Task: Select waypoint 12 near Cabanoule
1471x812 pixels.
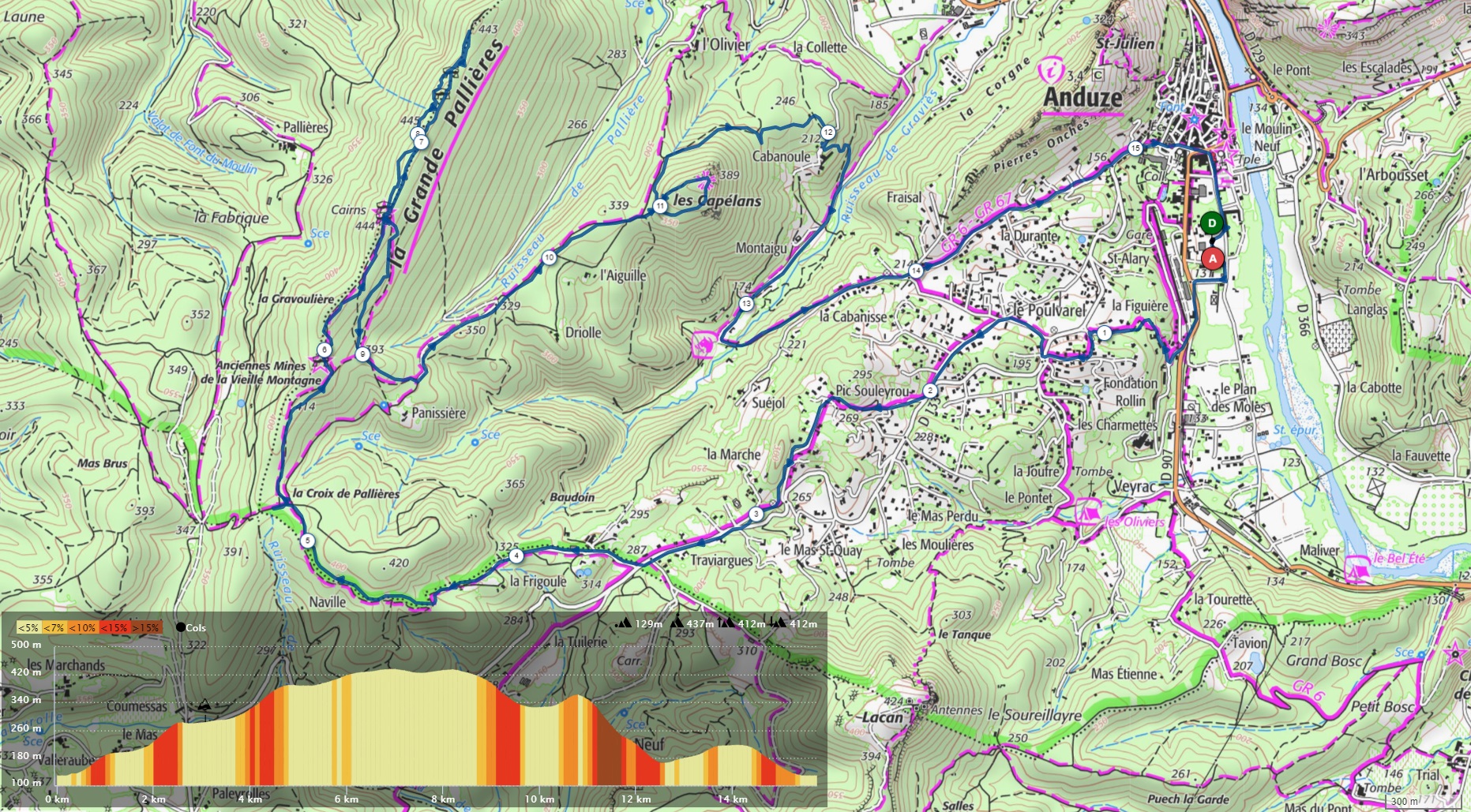Action: (827, 133)
